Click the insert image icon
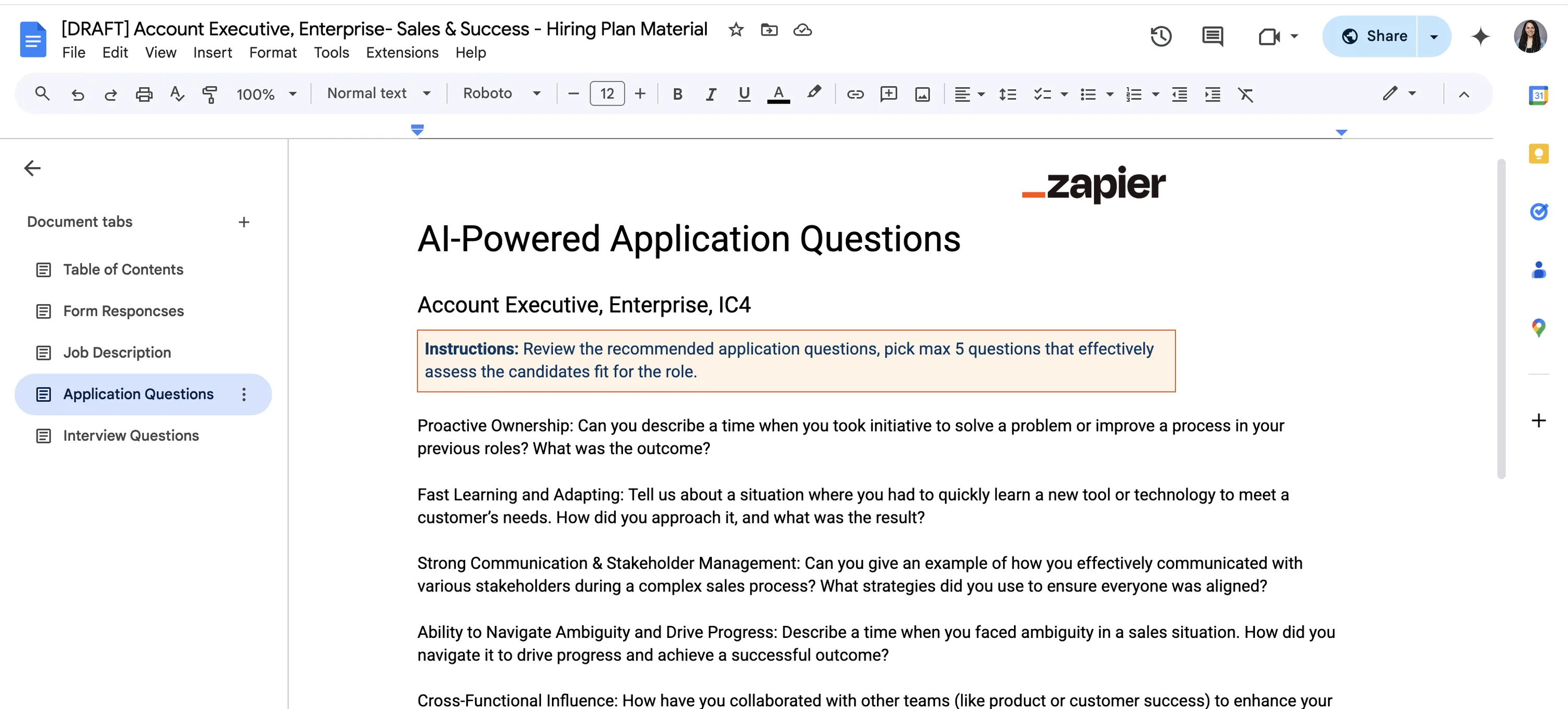 [x=922, y=95]
